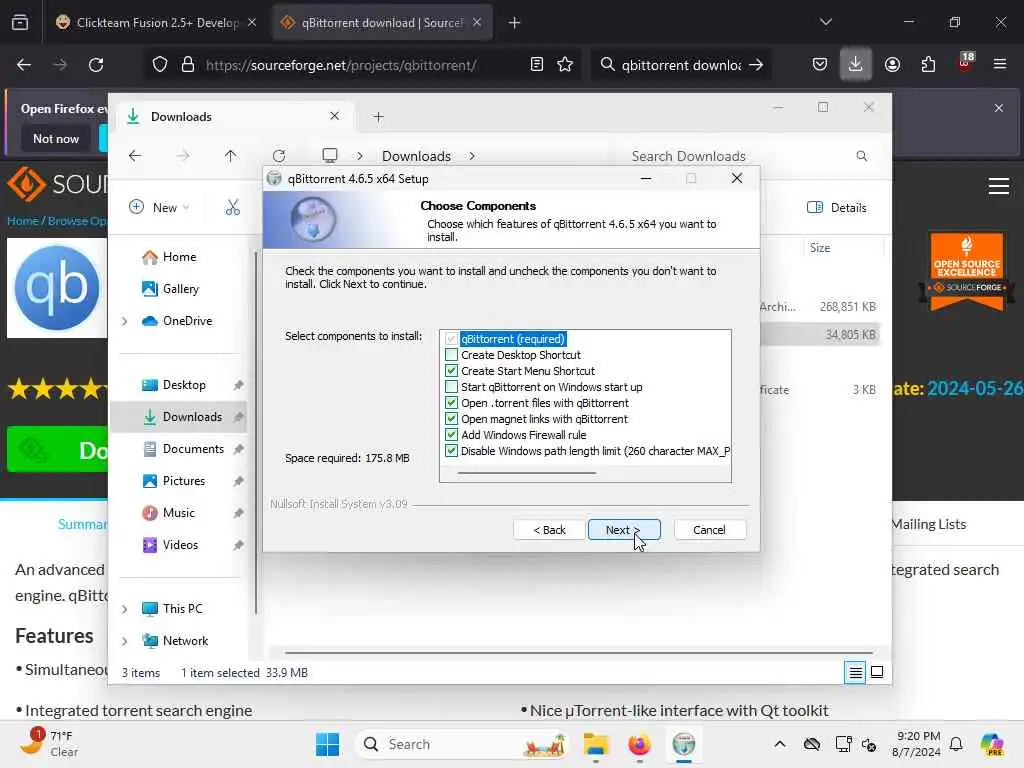Click Firefox back navigation arrow
The image size is (1024, 768).
(x=24, y=65)
